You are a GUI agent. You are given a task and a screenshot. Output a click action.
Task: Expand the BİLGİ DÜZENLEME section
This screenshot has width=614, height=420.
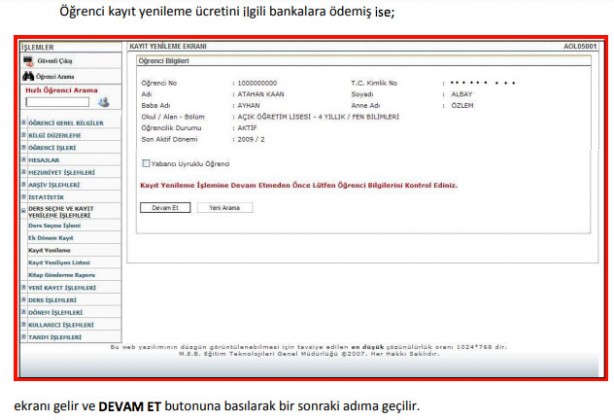23,135
